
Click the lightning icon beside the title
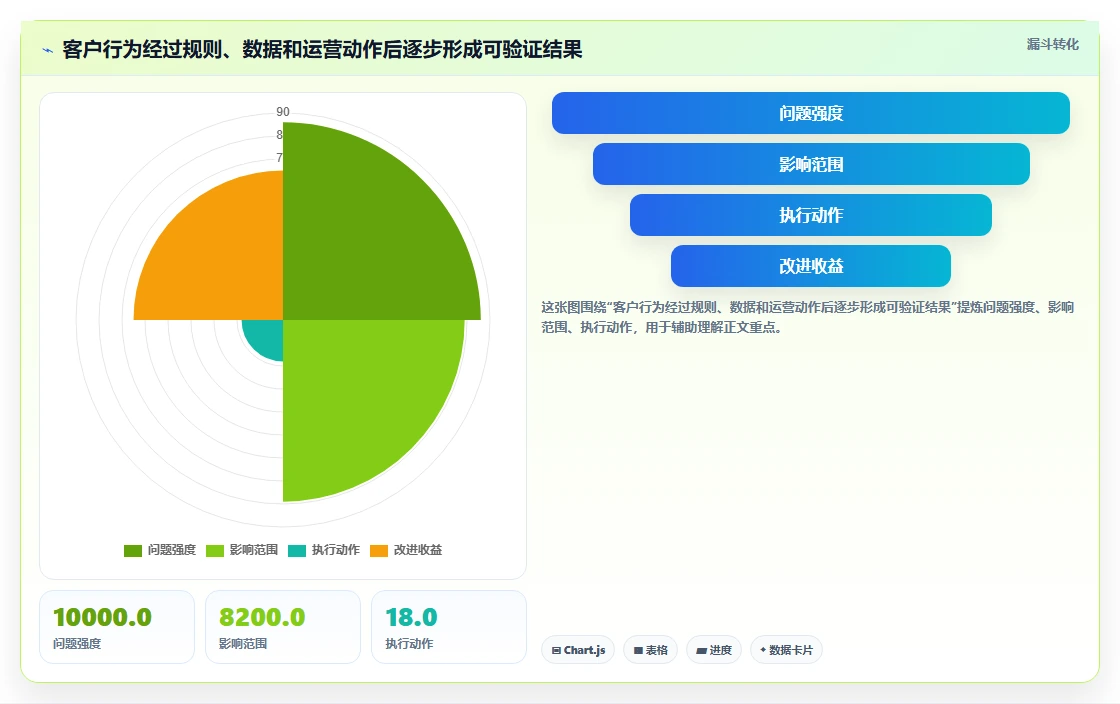(x=48, y=50)
